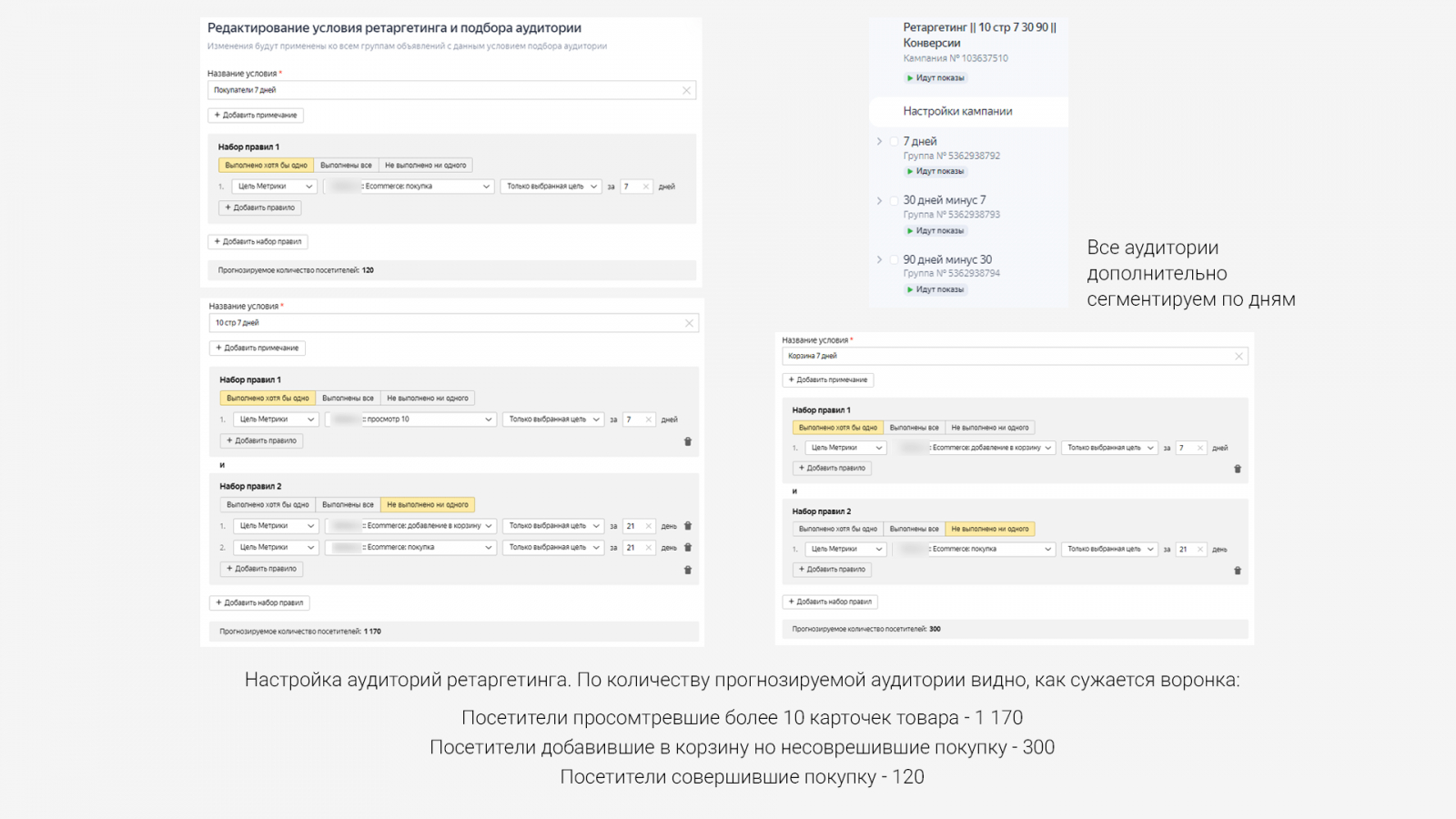Click the "Прогнозируемое количество посетителей: 300" line
Screen dimensions: 1456x819
(x=866, y=630)
